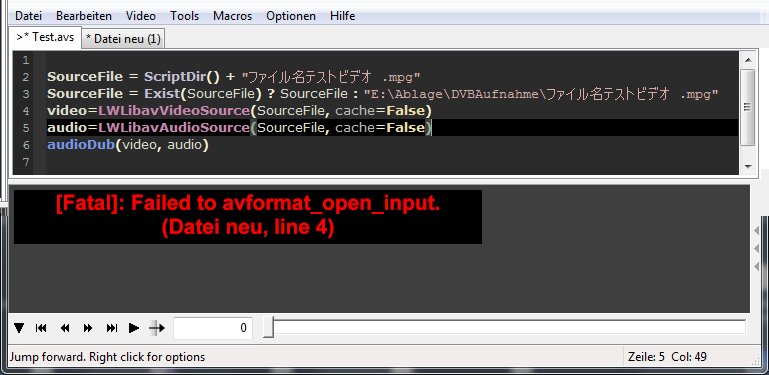Click the editor scrollbar down arrow
Viewport: 769px width, 375px height.
(747, 166)
